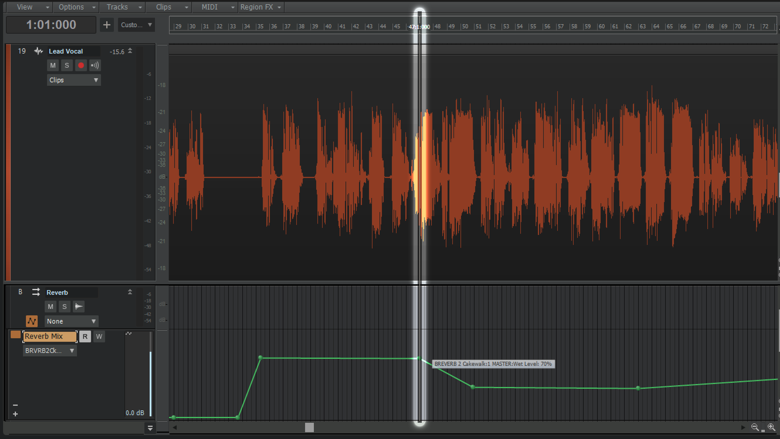Open Tracks menu dropdown arrow
Viewport: 780px width, 439px height.
tap(140, 7)
